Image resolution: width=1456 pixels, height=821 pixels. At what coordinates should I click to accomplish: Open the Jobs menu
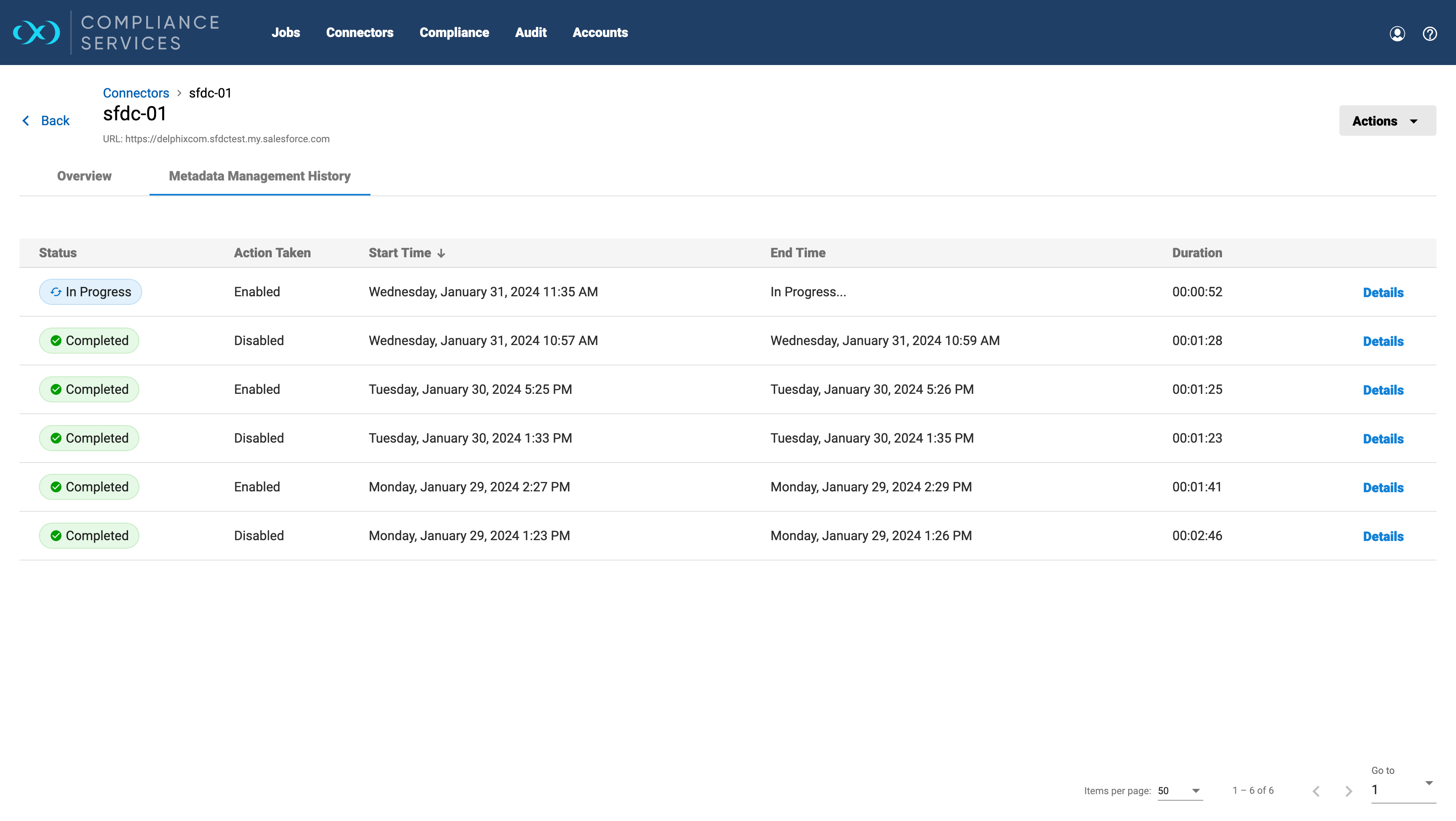tap(286, 33)
